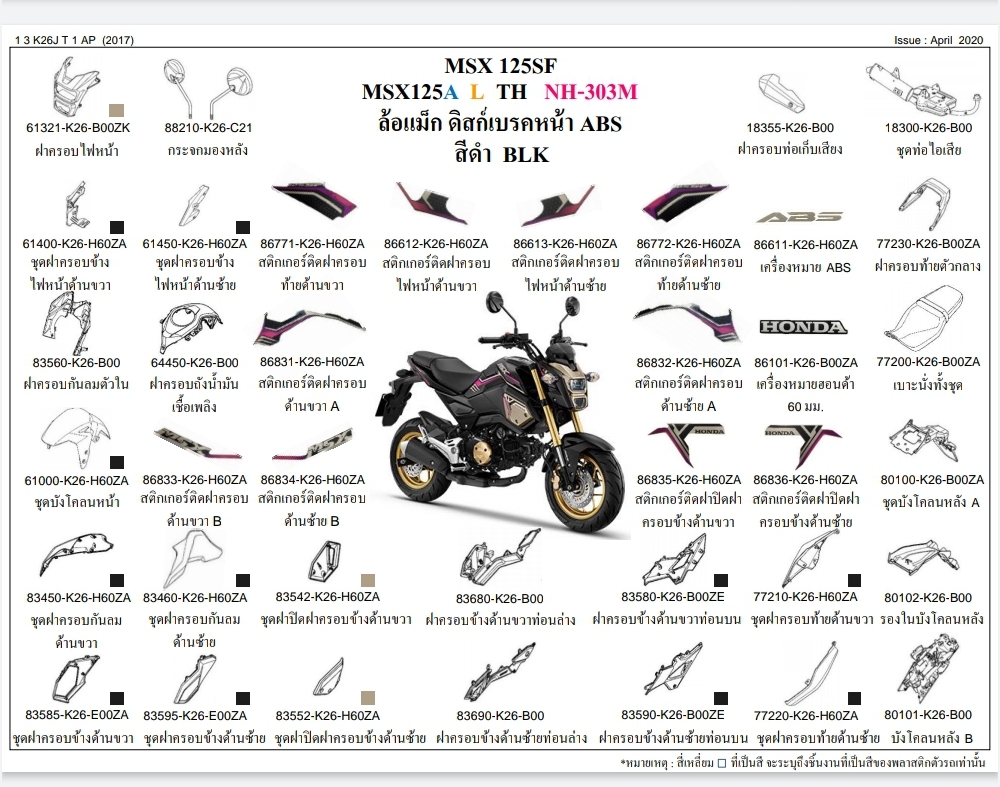The height and width of the screenshot is (787, 1000).
Task: Click the MSX sticker image above 86834-K26-H60ZA
Action: 312,444
